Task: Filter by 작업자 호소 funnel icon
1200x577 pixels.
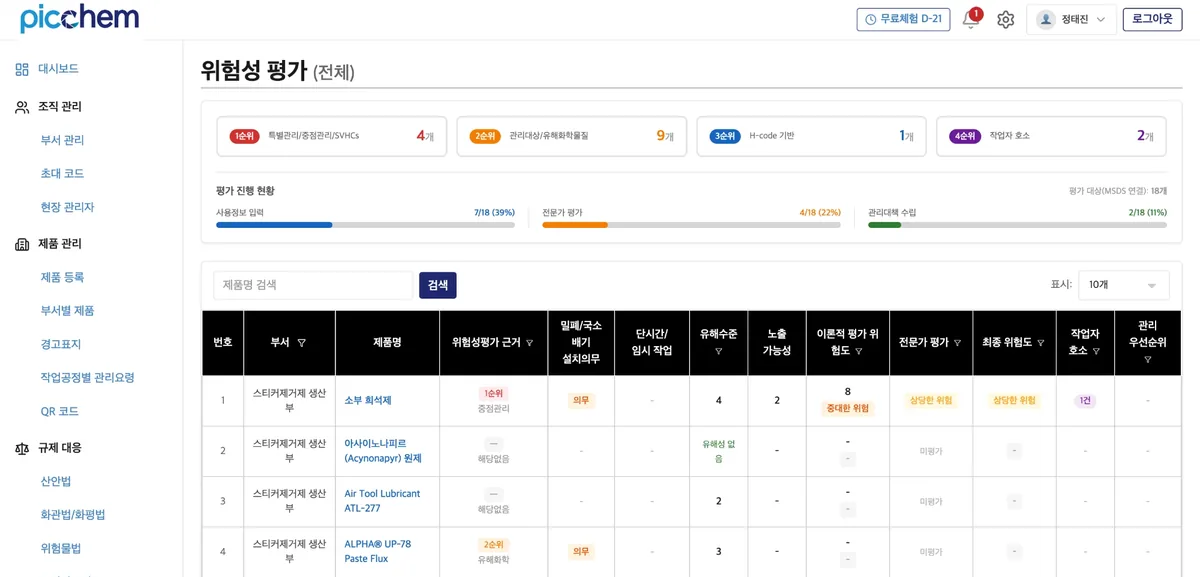Action: coord(1096,351)
